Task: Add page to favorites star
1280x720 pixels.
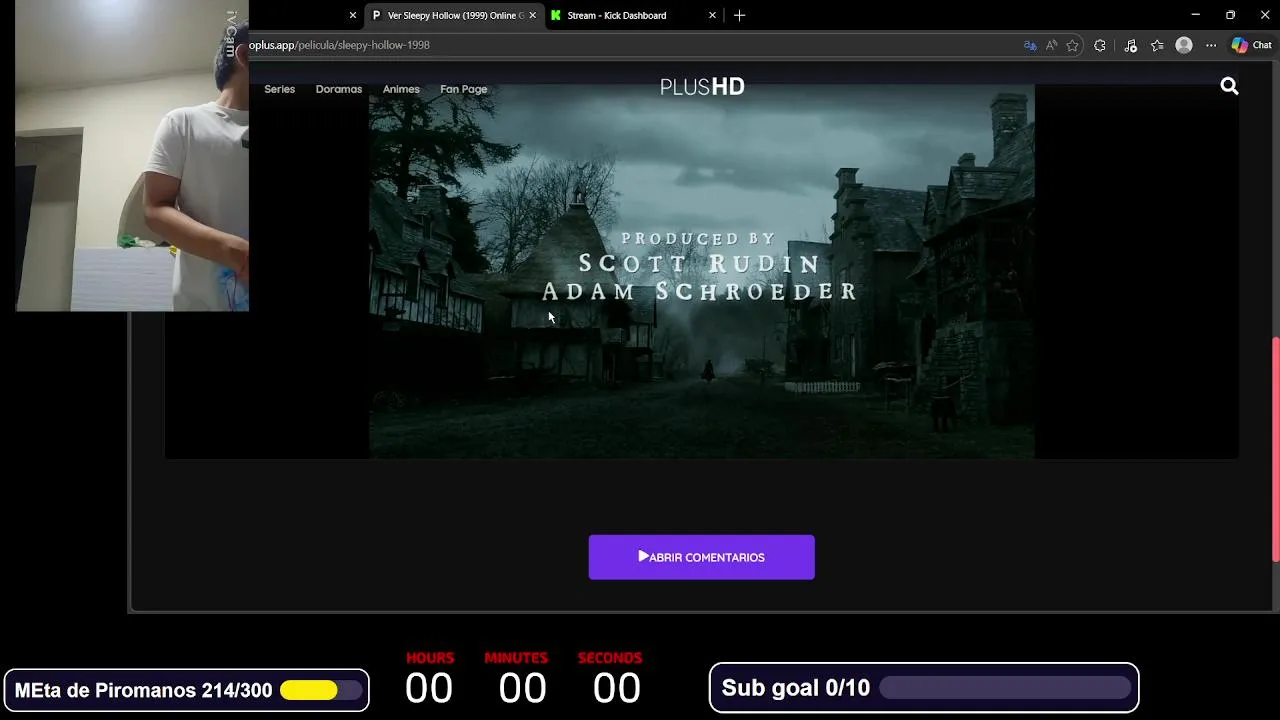Action: click(x=1072, y=45)
